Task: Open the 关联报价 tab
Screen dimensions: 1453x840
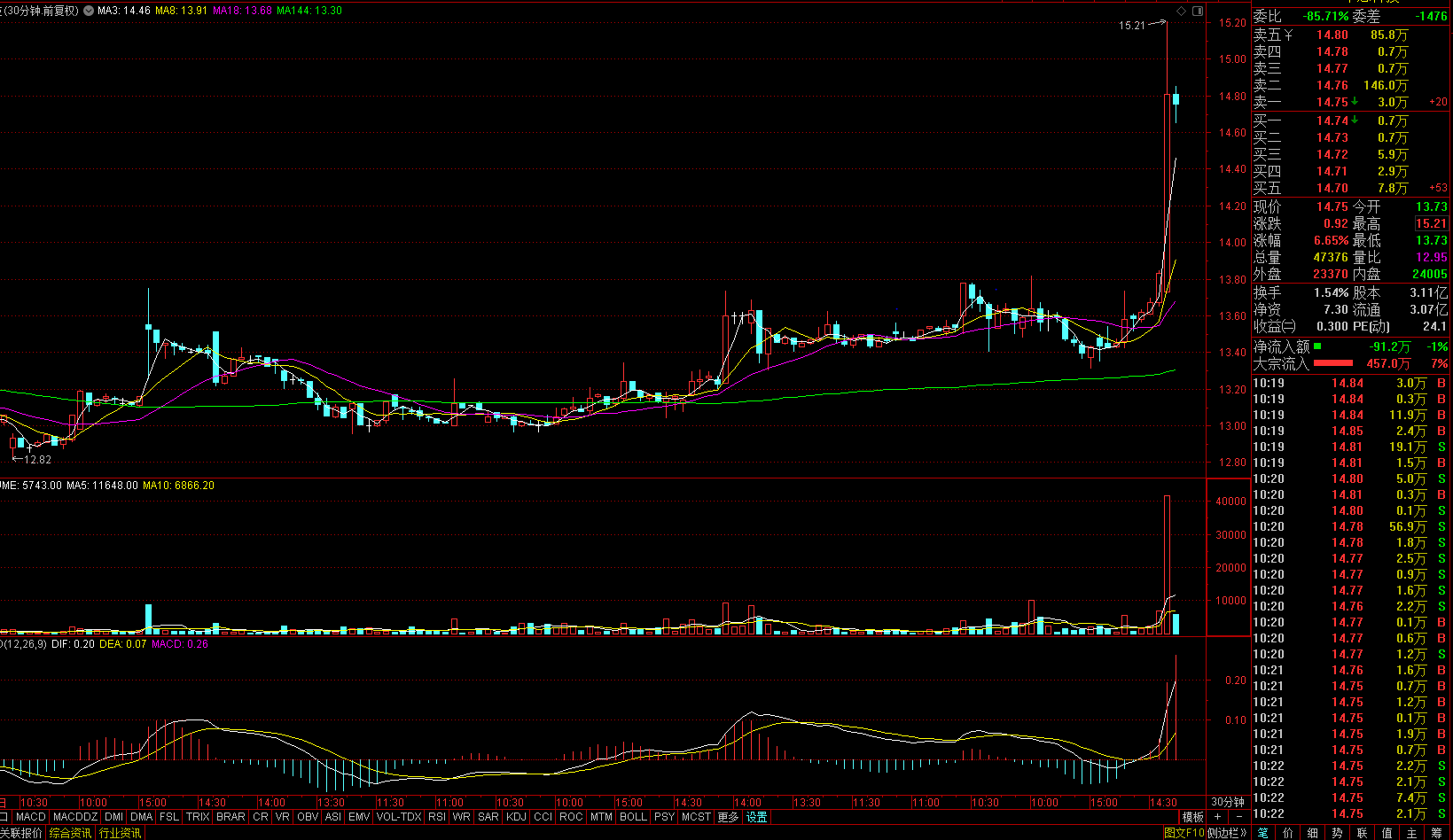Action: 20,833
